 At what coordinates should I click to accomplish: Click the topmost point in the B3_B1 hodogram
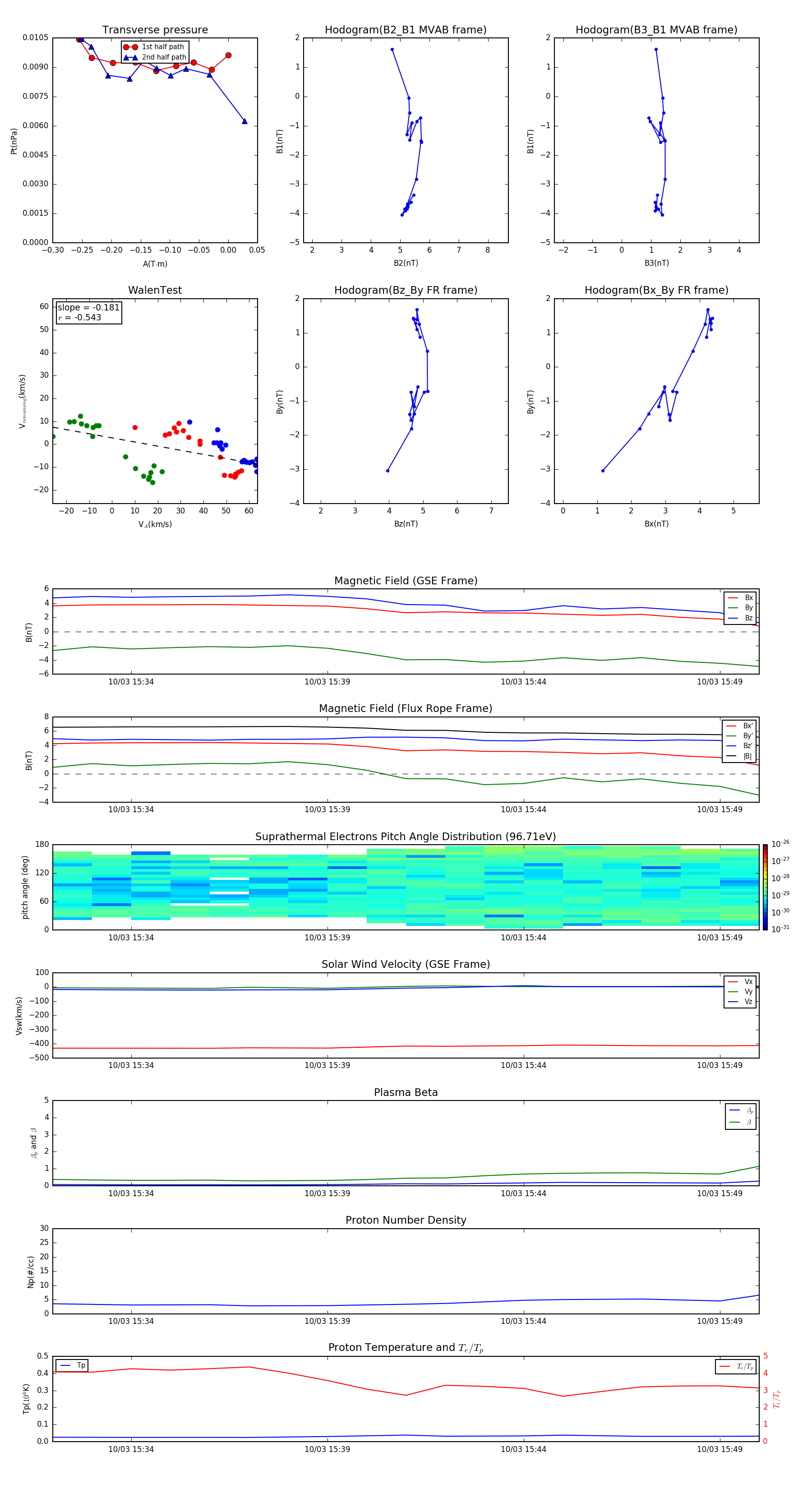656,50
